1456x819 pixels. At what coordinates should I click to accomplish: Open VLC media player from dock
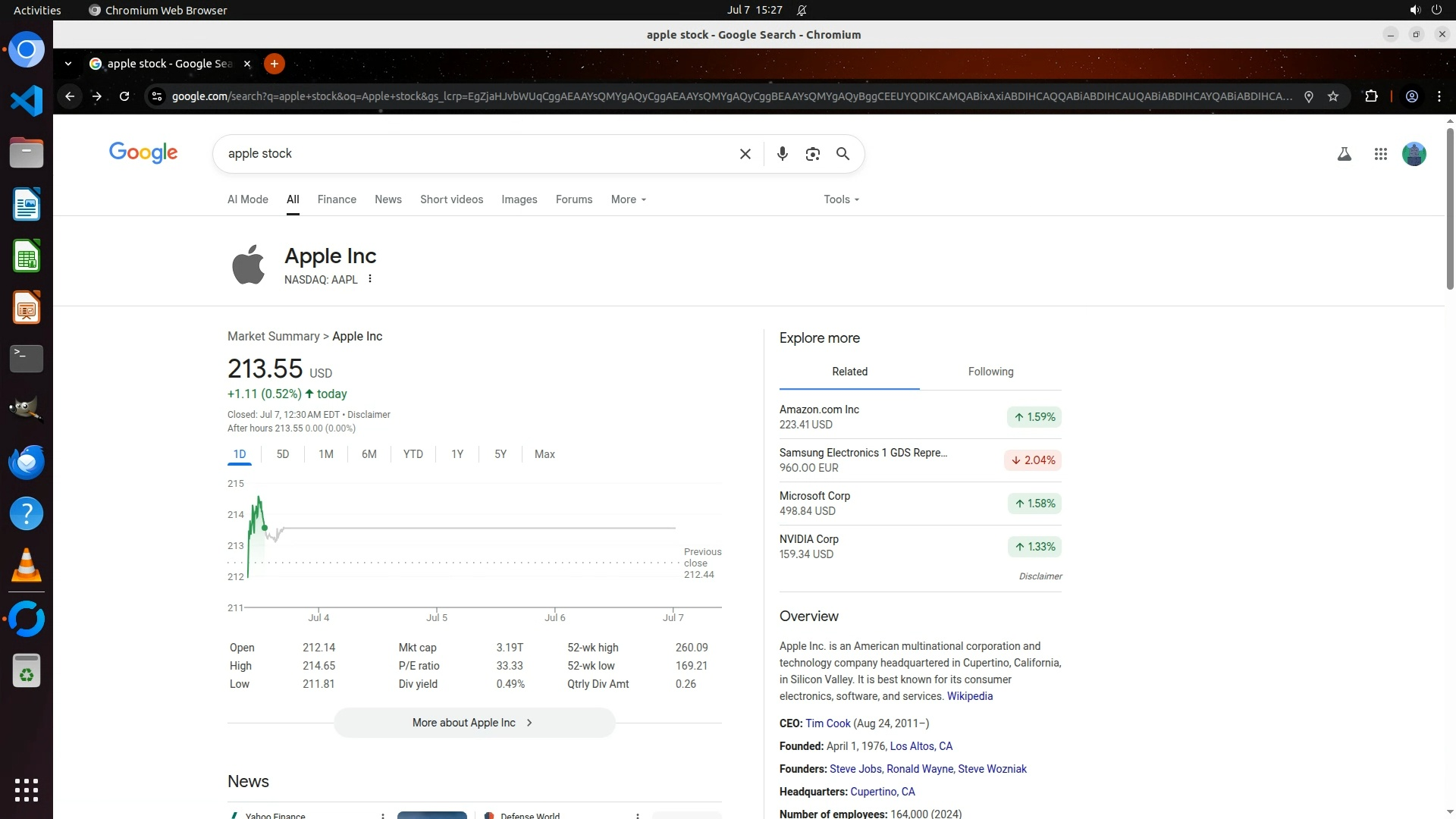coord(27,566)
